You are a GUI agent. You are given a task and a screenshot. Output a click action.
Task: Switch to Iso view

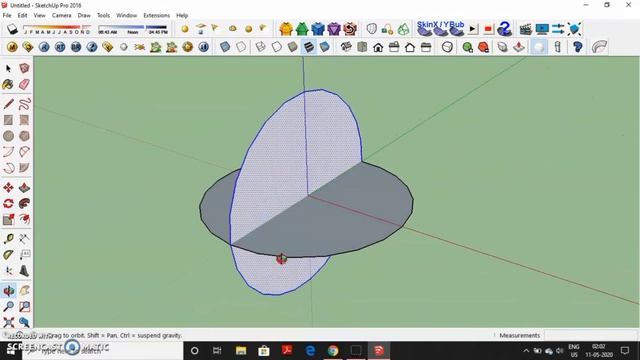tap(346, 47)
